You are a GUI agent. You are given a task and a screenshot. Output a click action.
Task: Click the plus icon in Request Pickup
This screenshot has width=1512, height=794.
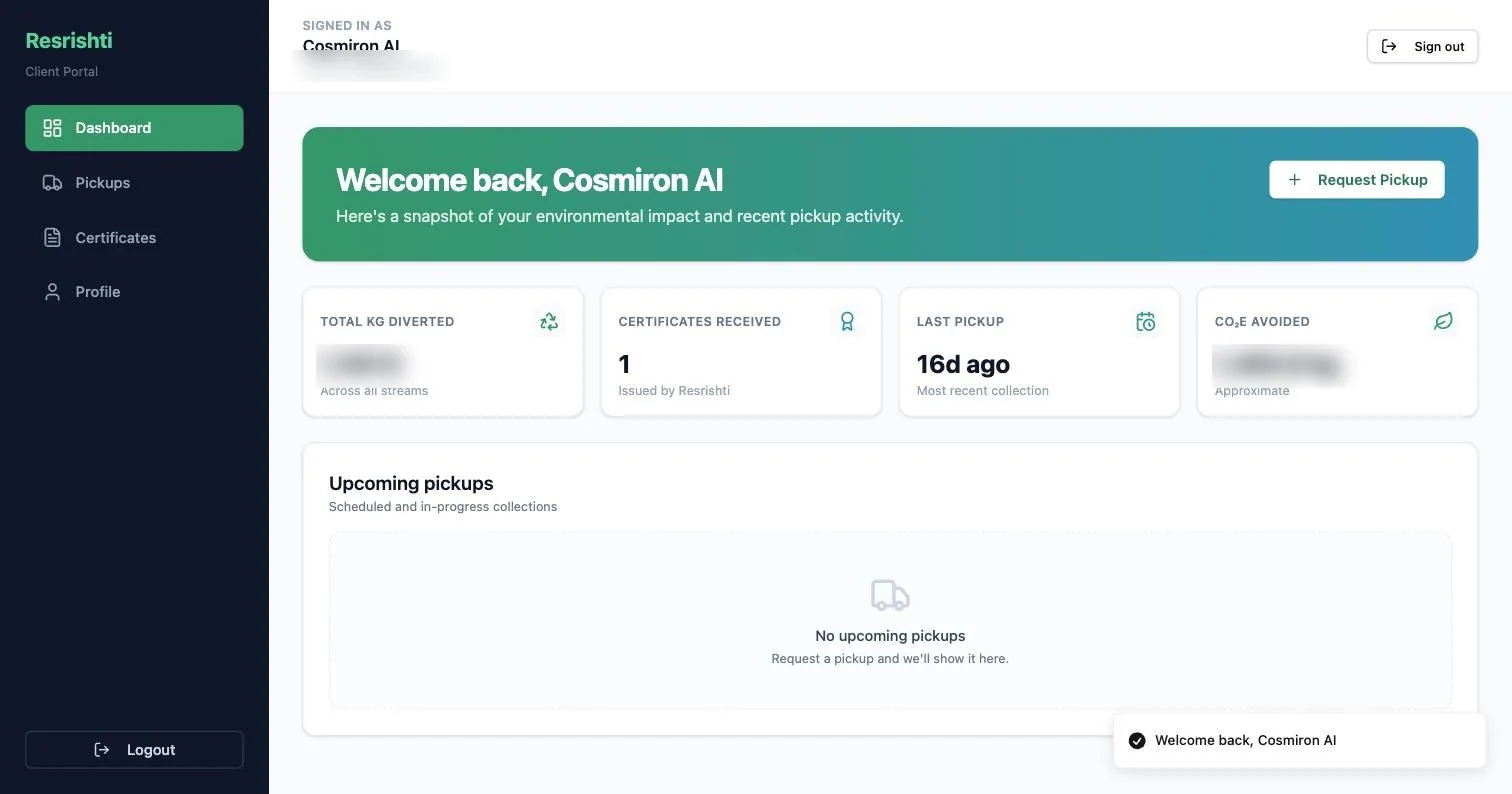(1294, 180)
